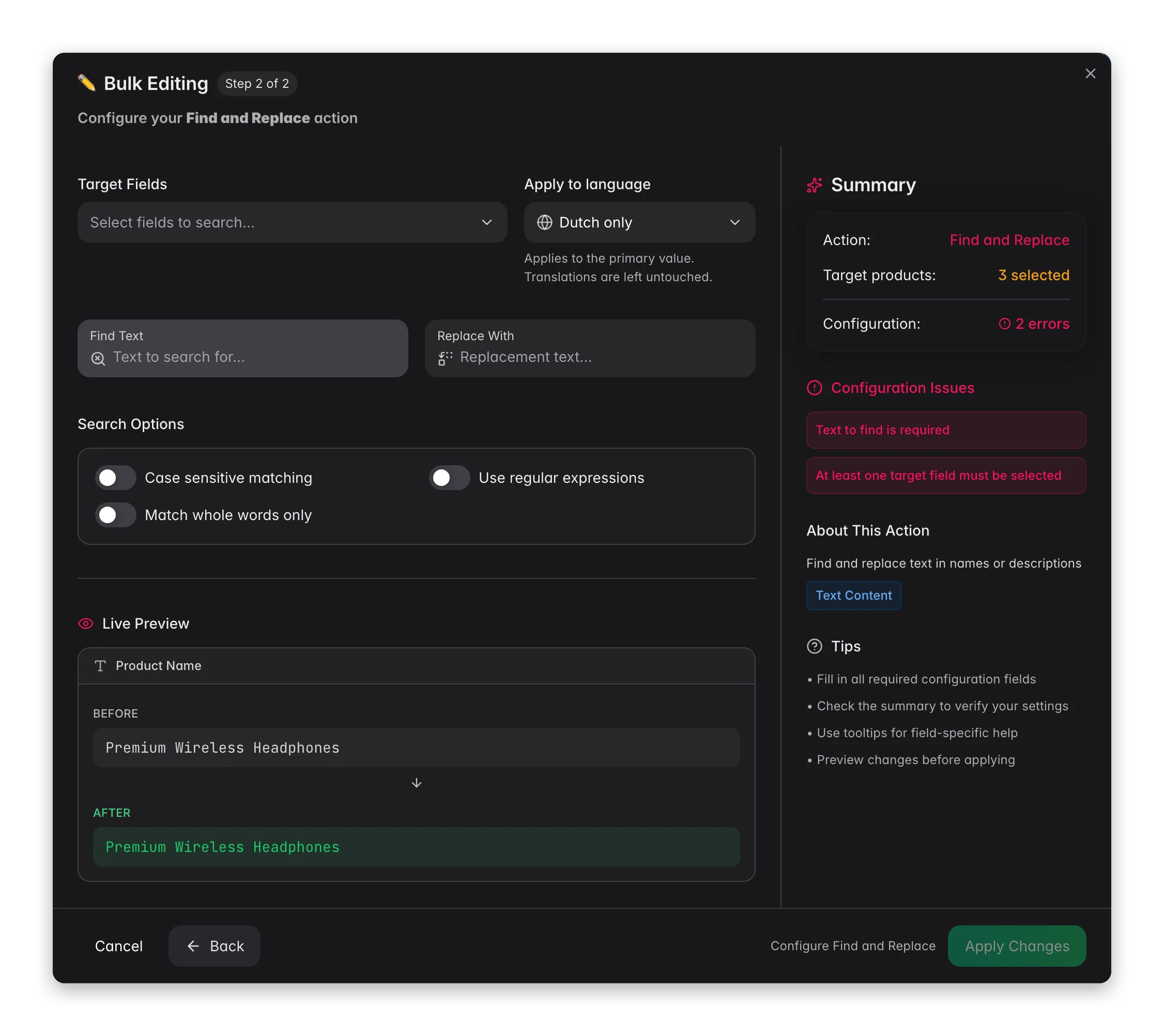1164x1036 pixels.
Task: Click the Configuration Issues heading
Action: [x=902, y=388]
